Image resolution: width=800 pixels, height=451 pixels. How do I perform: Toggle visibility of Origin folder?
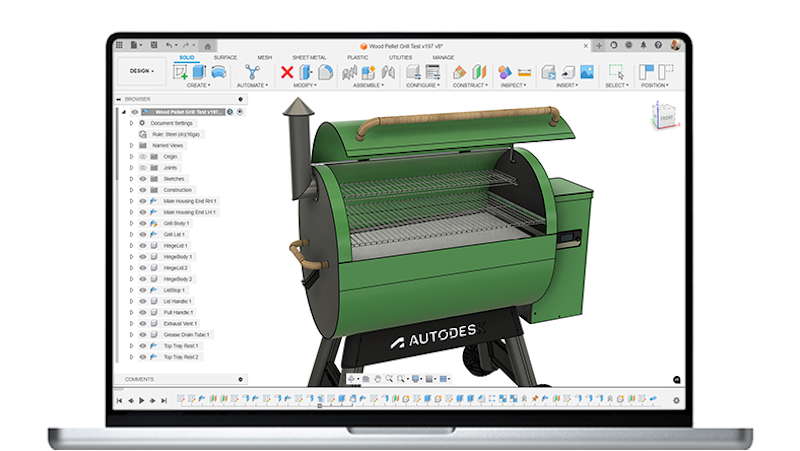coord(143,157)
